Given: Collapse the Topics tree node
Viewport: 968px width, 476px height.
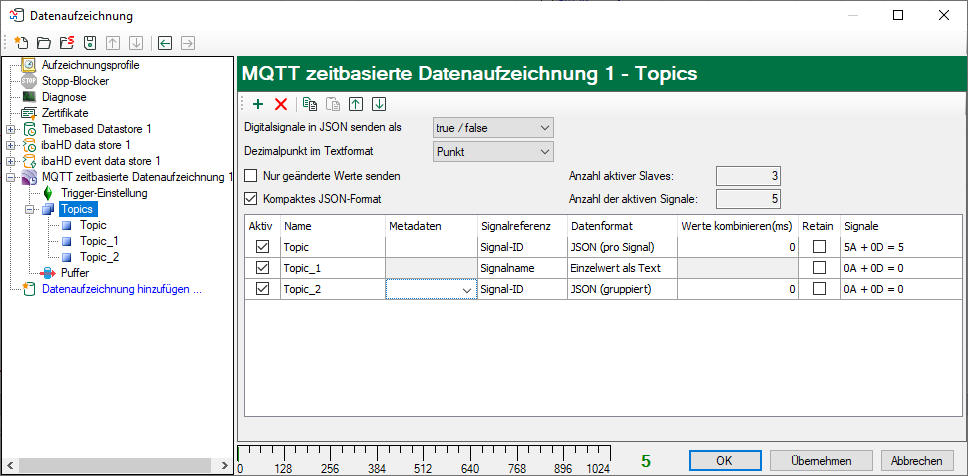Looking at the screenshot, I should (x=29, y=210).
